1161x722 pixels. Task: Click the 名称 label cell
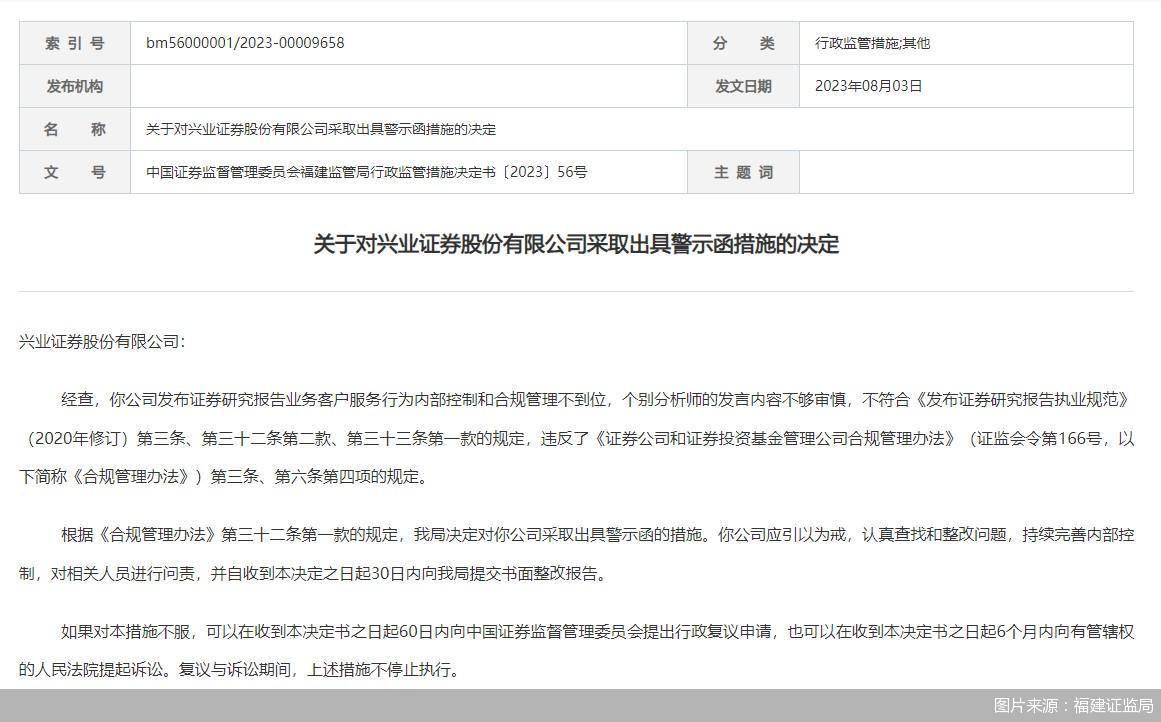coord(75,129)
